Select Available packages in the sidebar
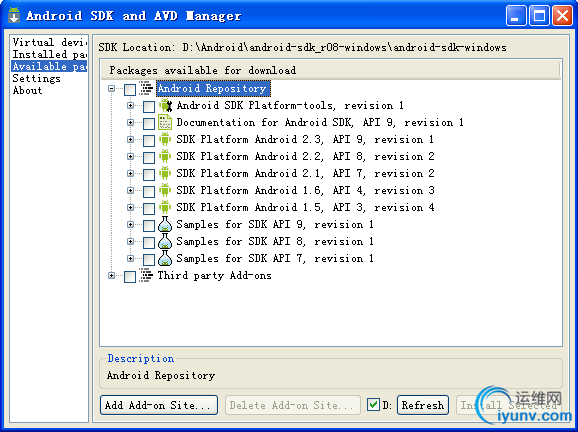Screen dimensions: 578x432 tap(49, 66)
